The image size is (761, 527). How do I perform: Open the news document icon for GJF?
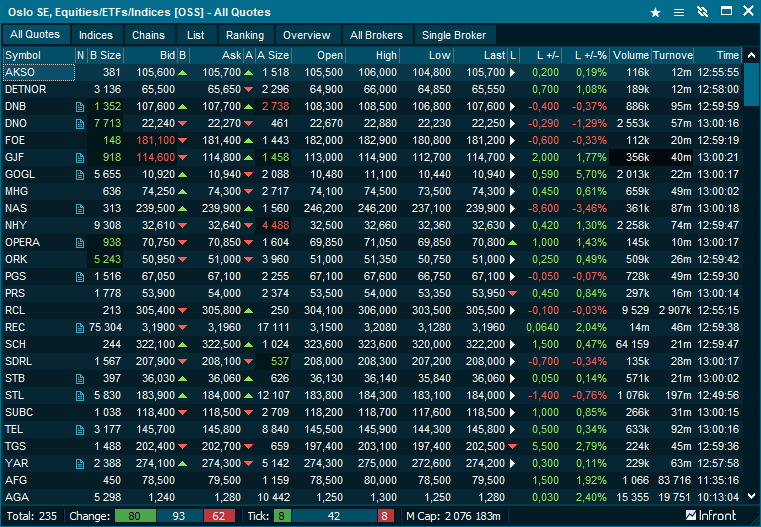point(80,158)
